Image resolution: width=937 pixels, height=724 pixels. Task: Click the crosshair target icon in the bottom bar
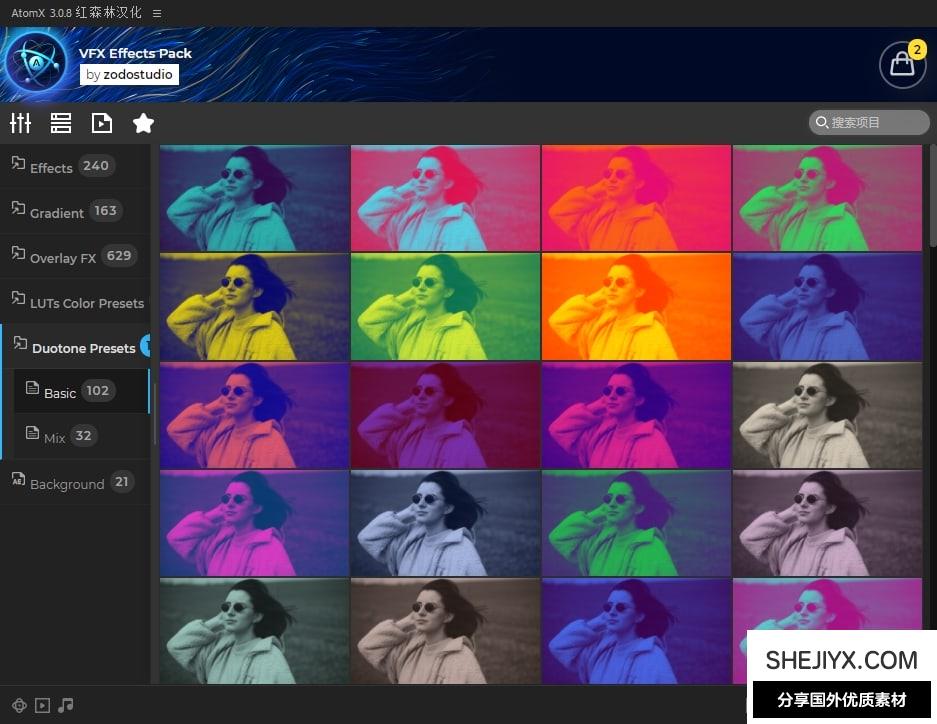[x=18, y=705]
